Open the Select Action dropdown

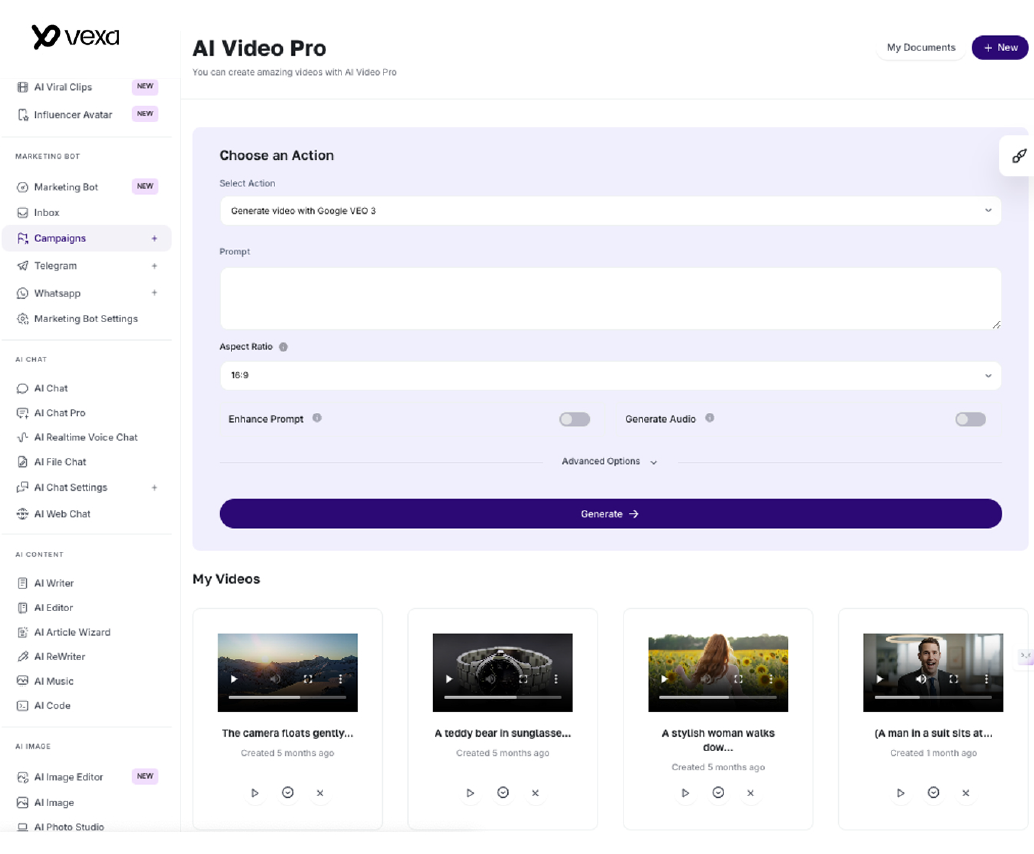point(610,211)
